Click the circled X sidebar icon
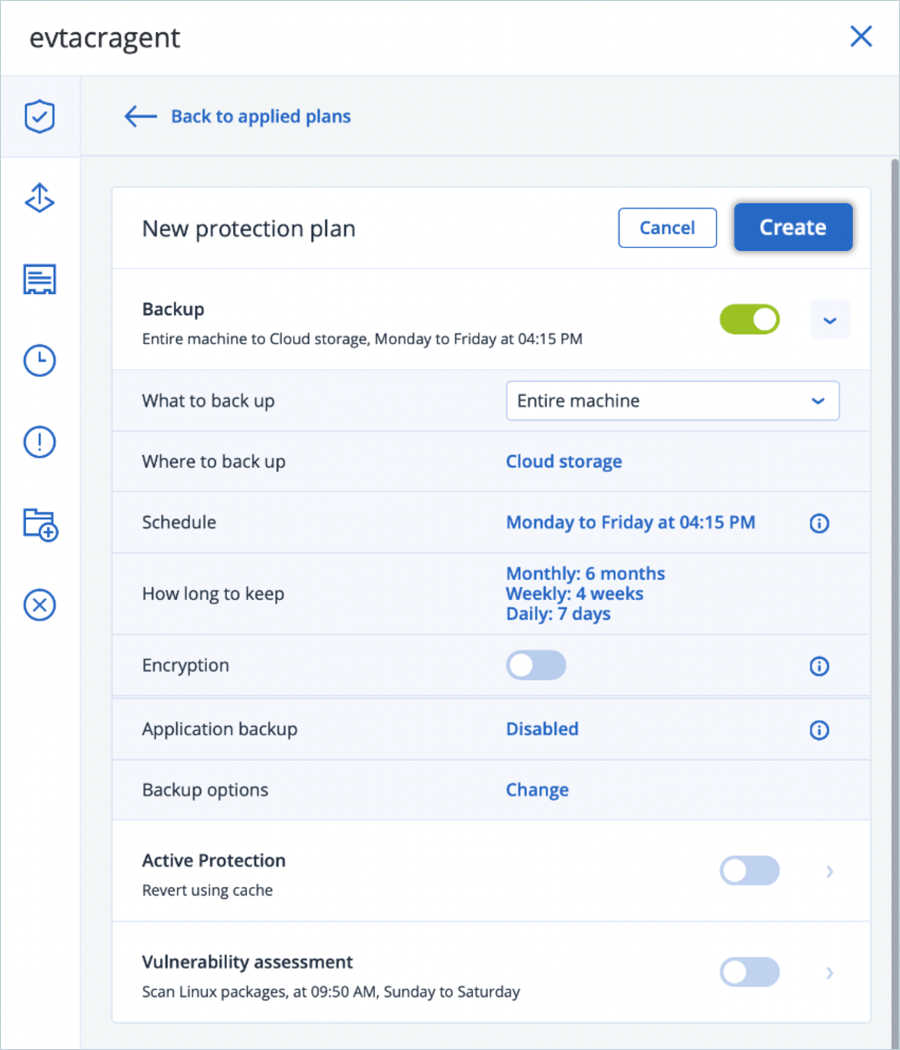Image resolution: width=900 pixels, height=1050 pixels. (x=40, y=605)
